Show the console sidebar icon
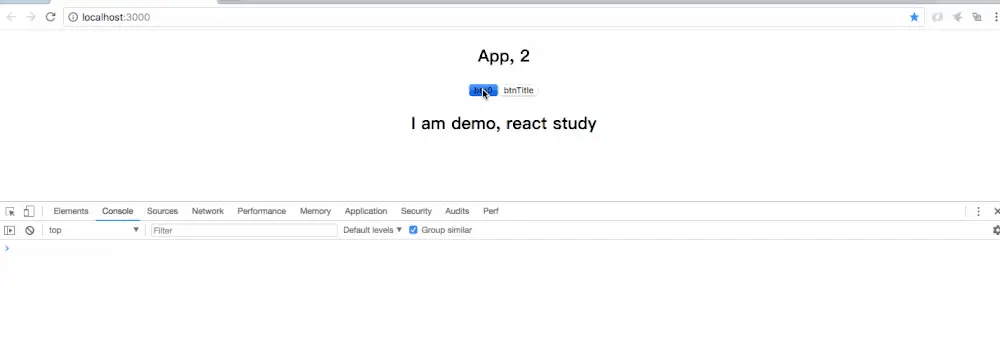This screenshot has height=362, width=1000. tap(10, 231)
